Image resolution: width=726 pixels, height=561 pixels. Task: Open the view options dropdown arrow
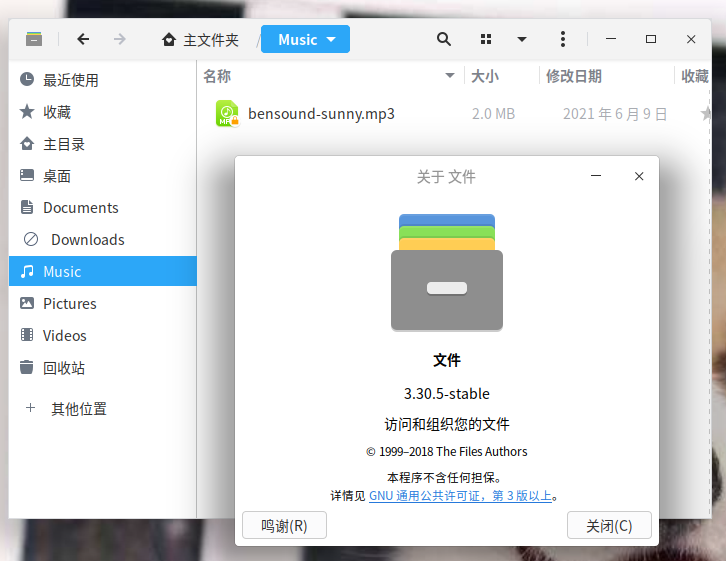(522, 39)
